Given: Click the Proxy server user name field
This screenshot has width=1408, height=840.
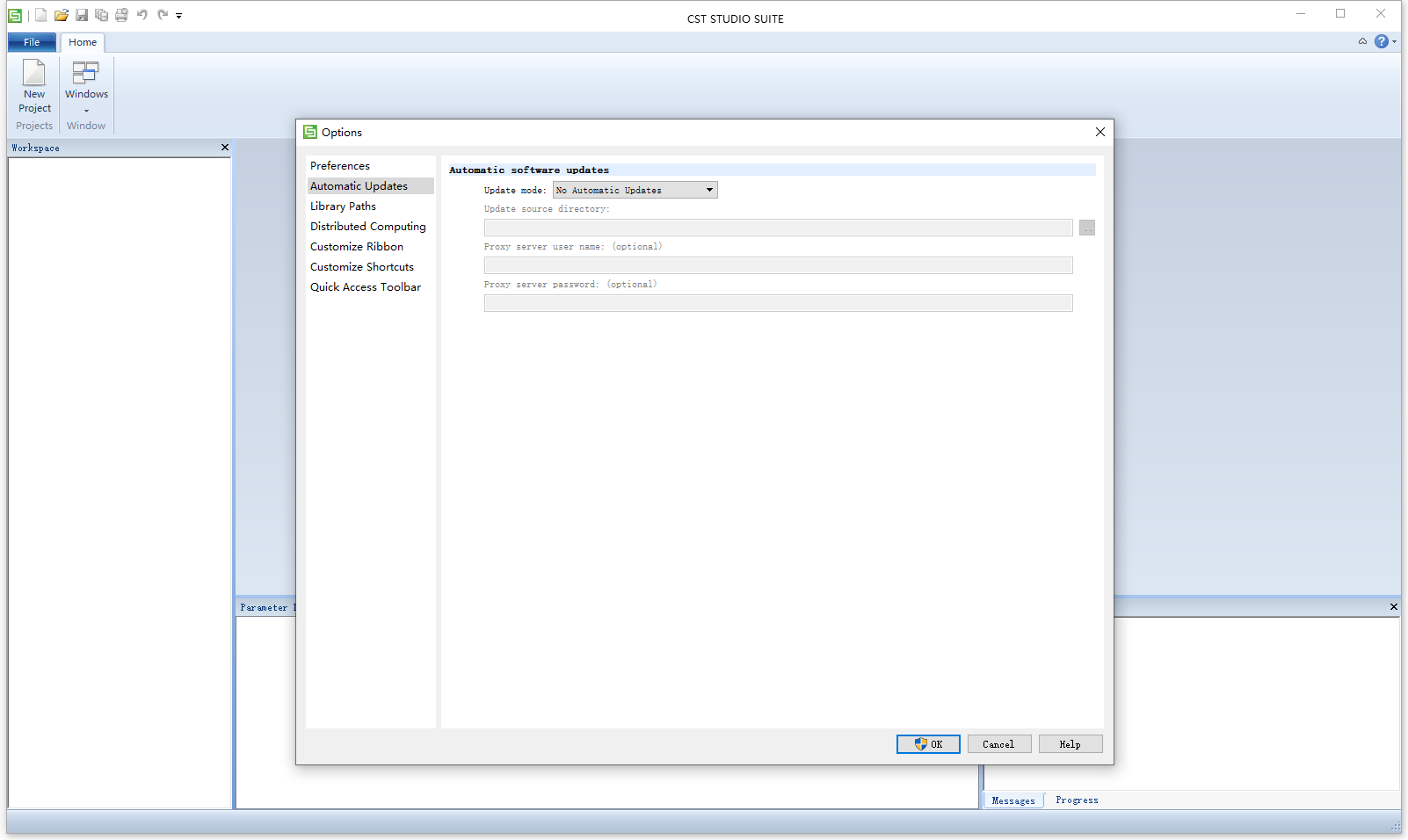Looking at the screenshot, I should [x=778, y=265].
